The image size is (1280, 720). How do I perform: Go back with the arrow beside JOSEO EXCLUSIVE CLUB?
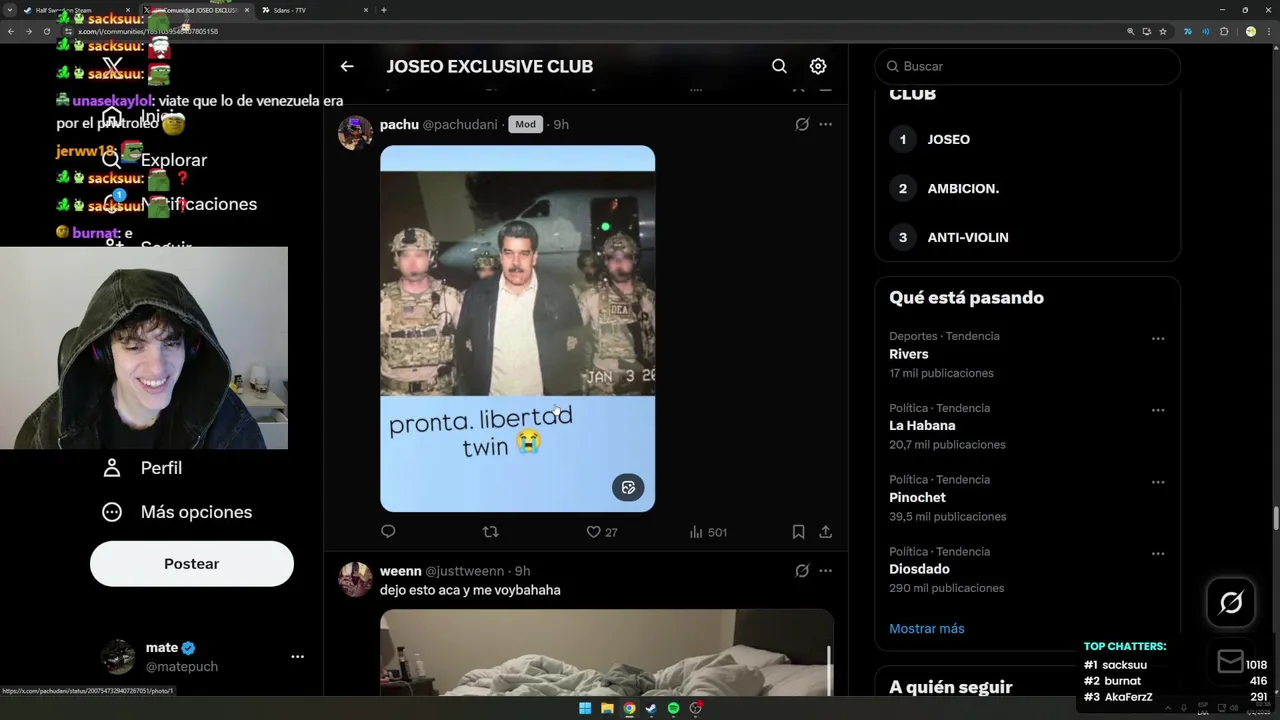(347, 66)
